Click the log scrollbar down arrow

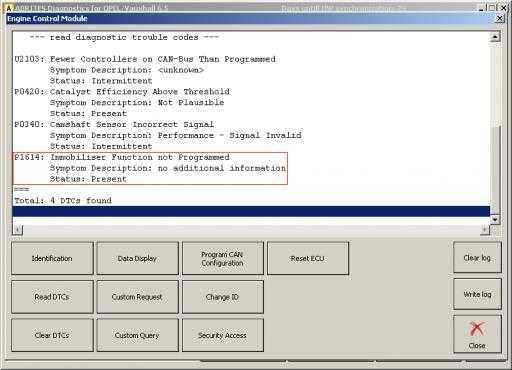(x=495, y=219)
